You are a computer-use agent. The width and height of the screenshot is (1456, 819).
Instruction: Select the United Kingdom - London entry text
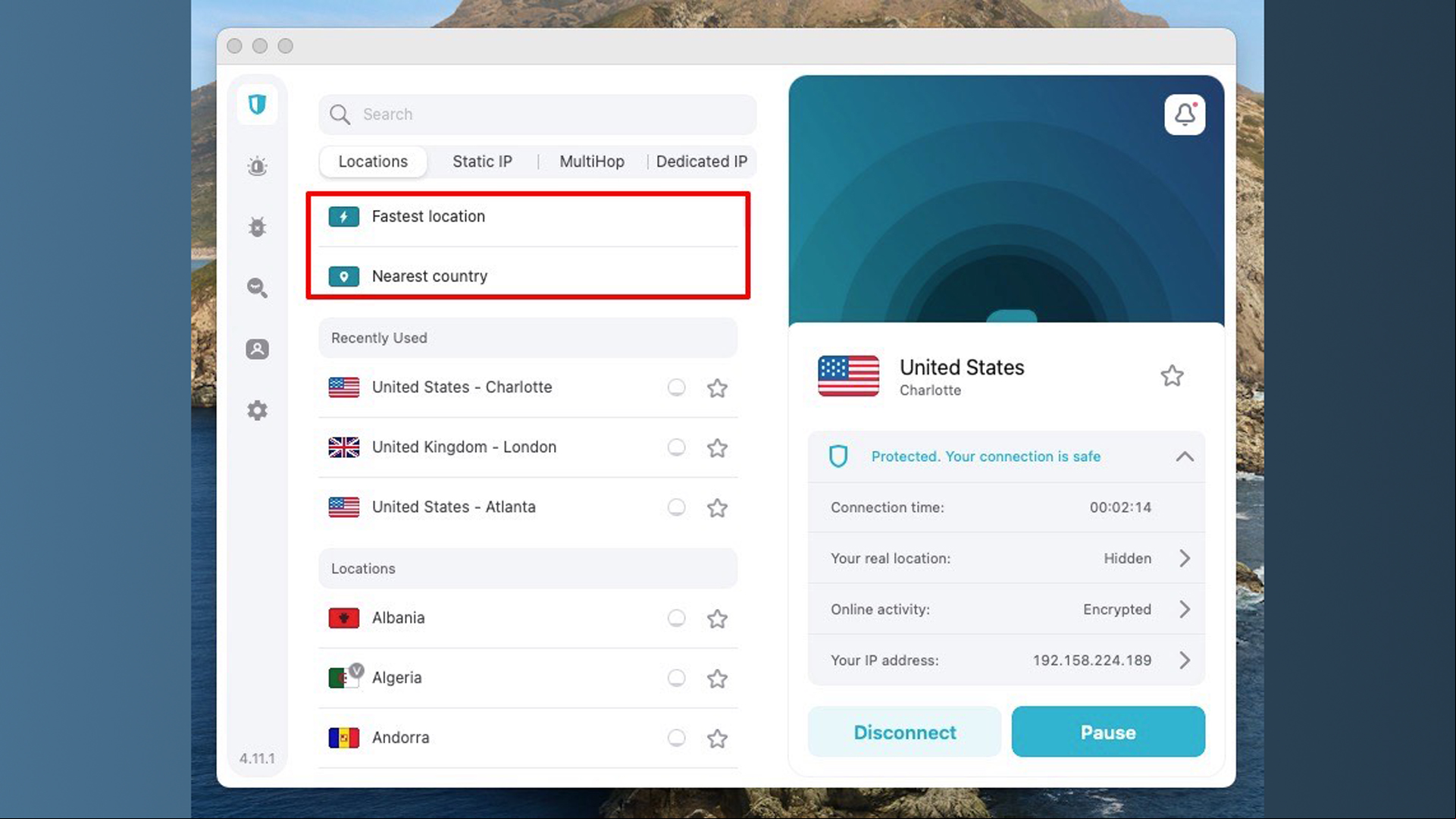[464, 447]
